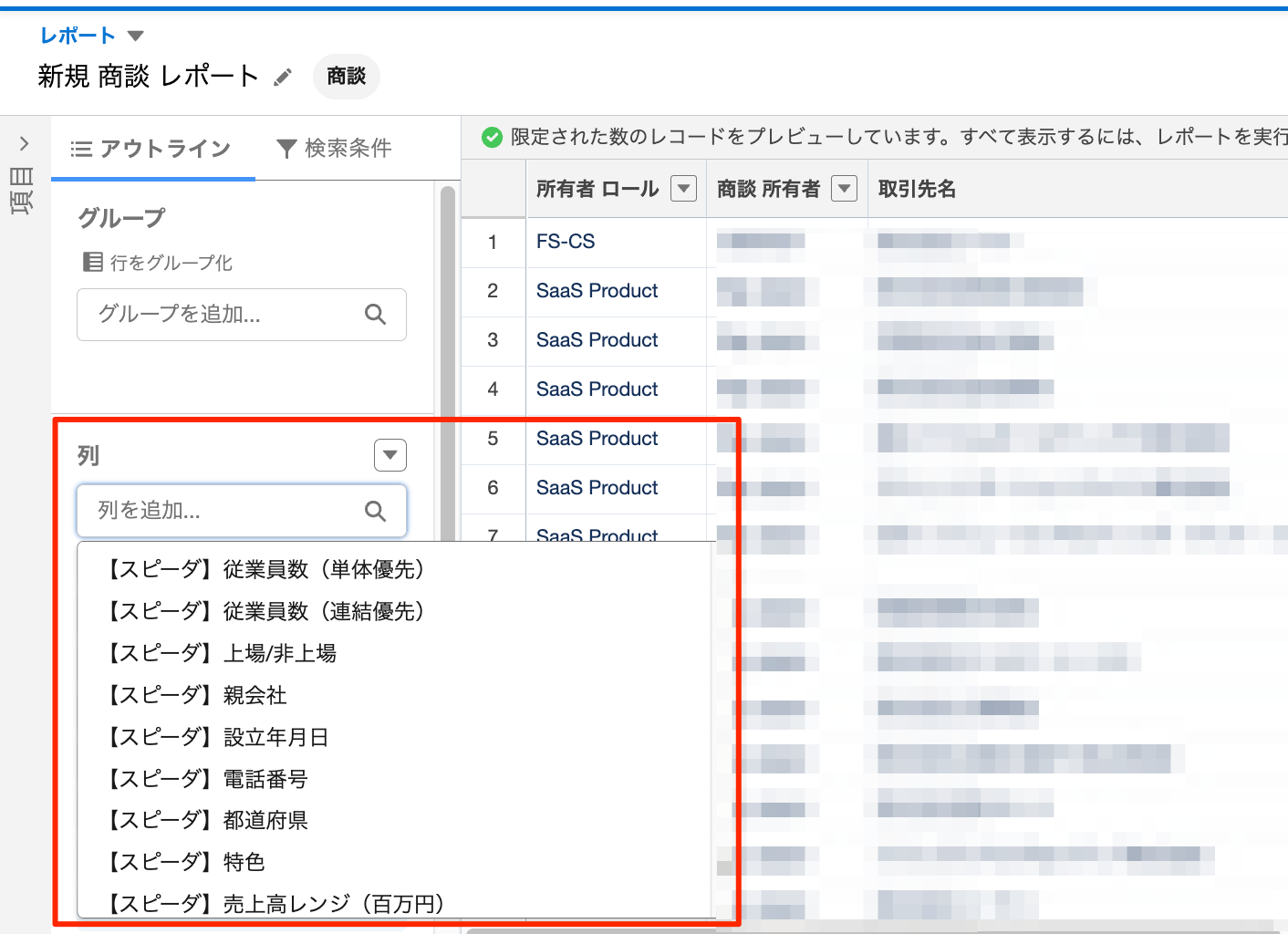Open the 所有者 ロール column dropdown
1288x934 pixels.
pos(683,189)
